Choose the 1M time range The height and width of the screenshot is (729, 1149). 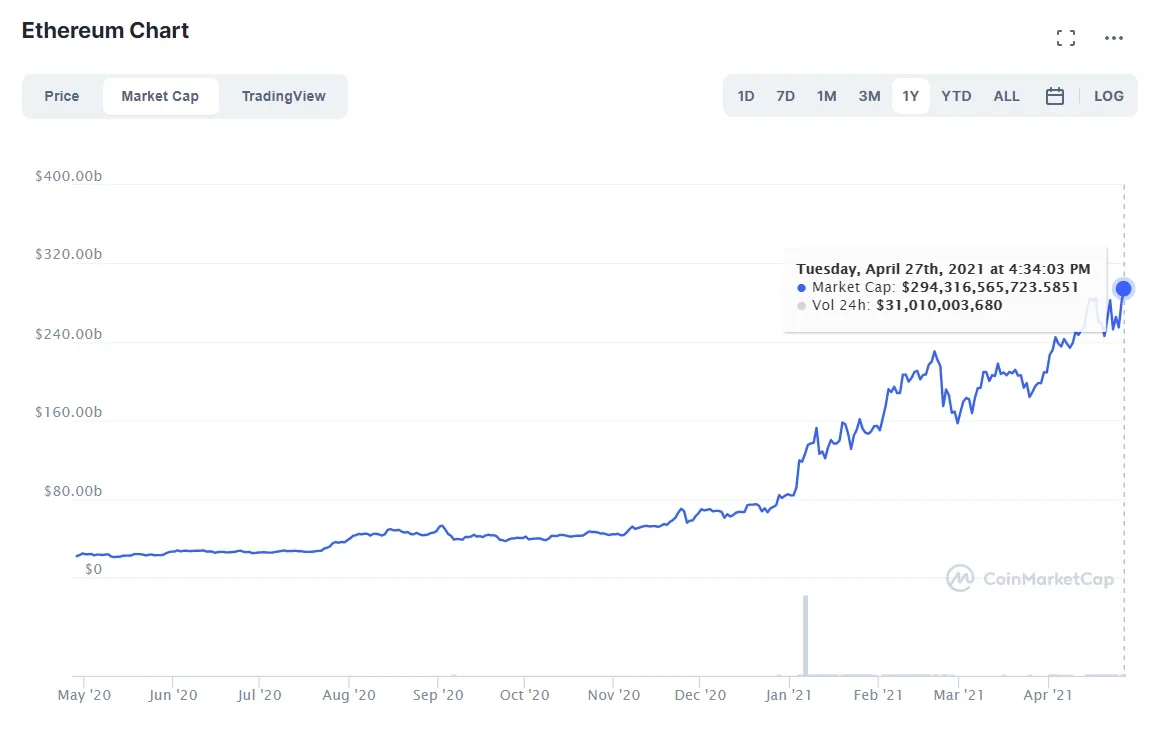(826, 96)
